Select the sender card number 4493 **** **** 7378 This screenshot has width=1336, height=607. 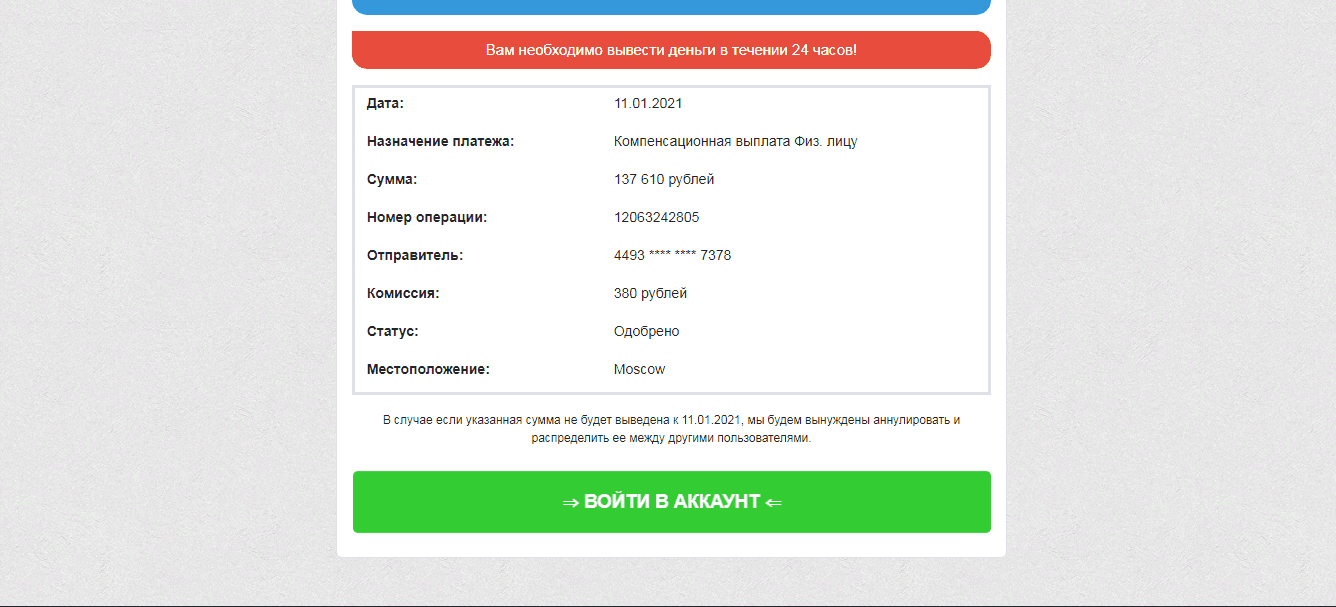coord(672,256)
